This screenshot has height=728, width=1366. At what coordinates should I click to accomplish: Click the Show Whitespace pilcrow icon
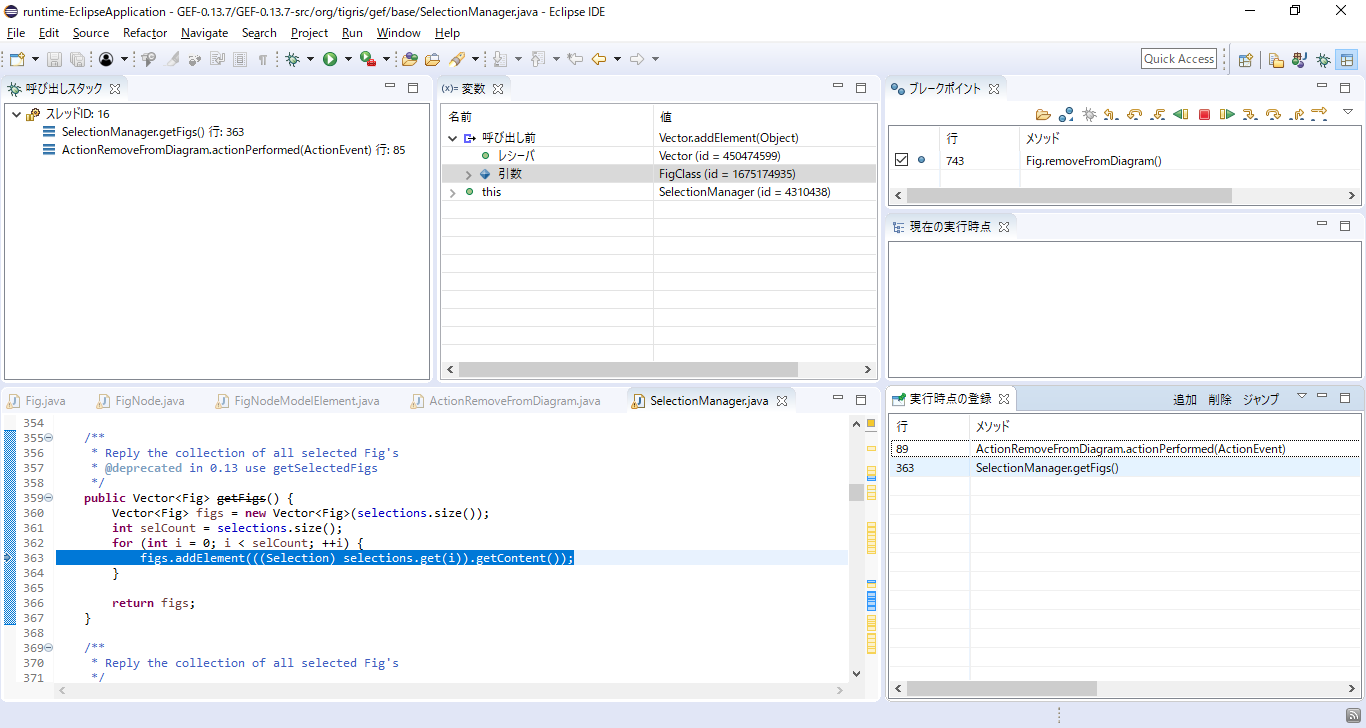tap(262, 59)
